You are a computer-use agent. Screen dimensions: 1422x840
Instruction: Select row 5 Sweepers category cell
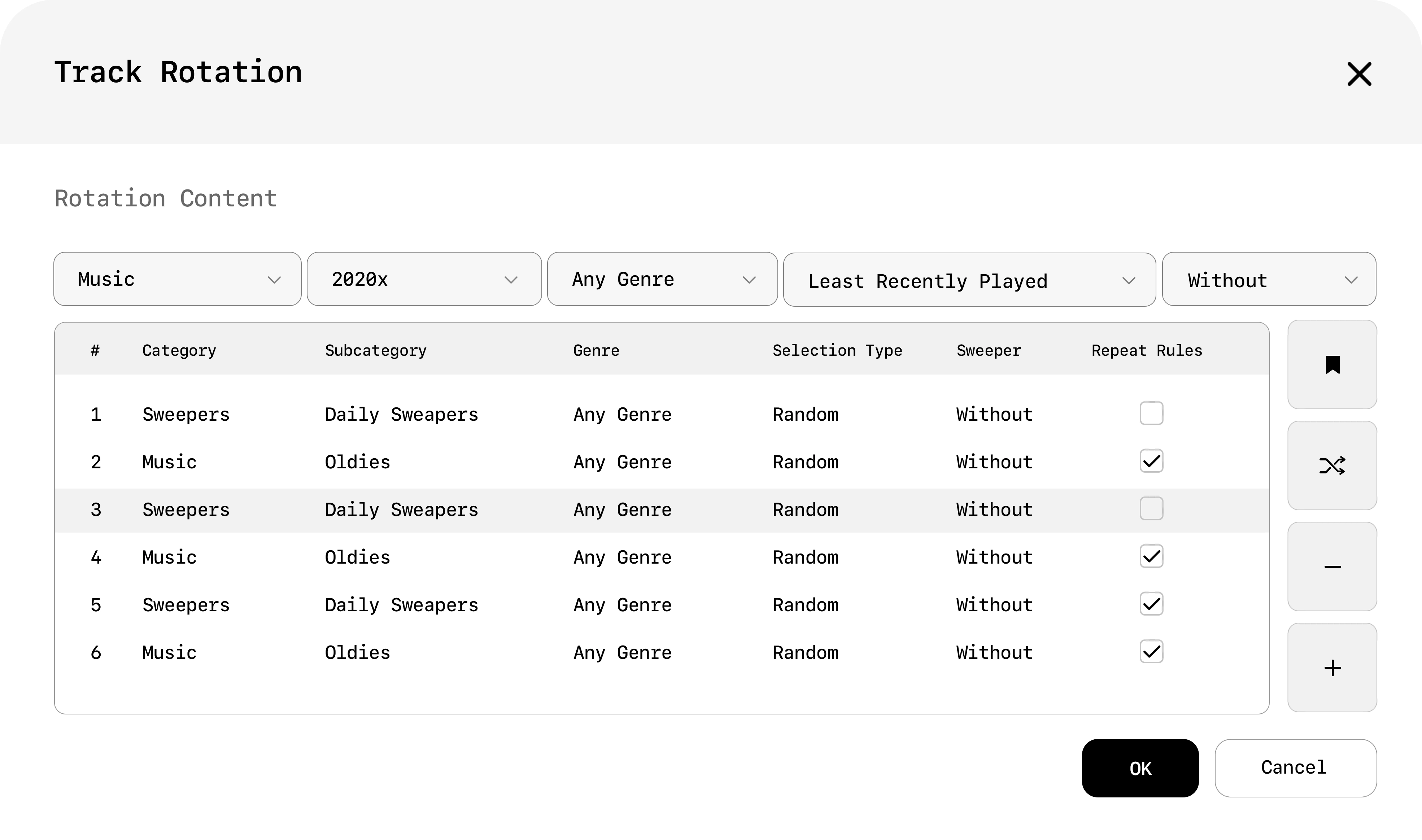(186, 605)
